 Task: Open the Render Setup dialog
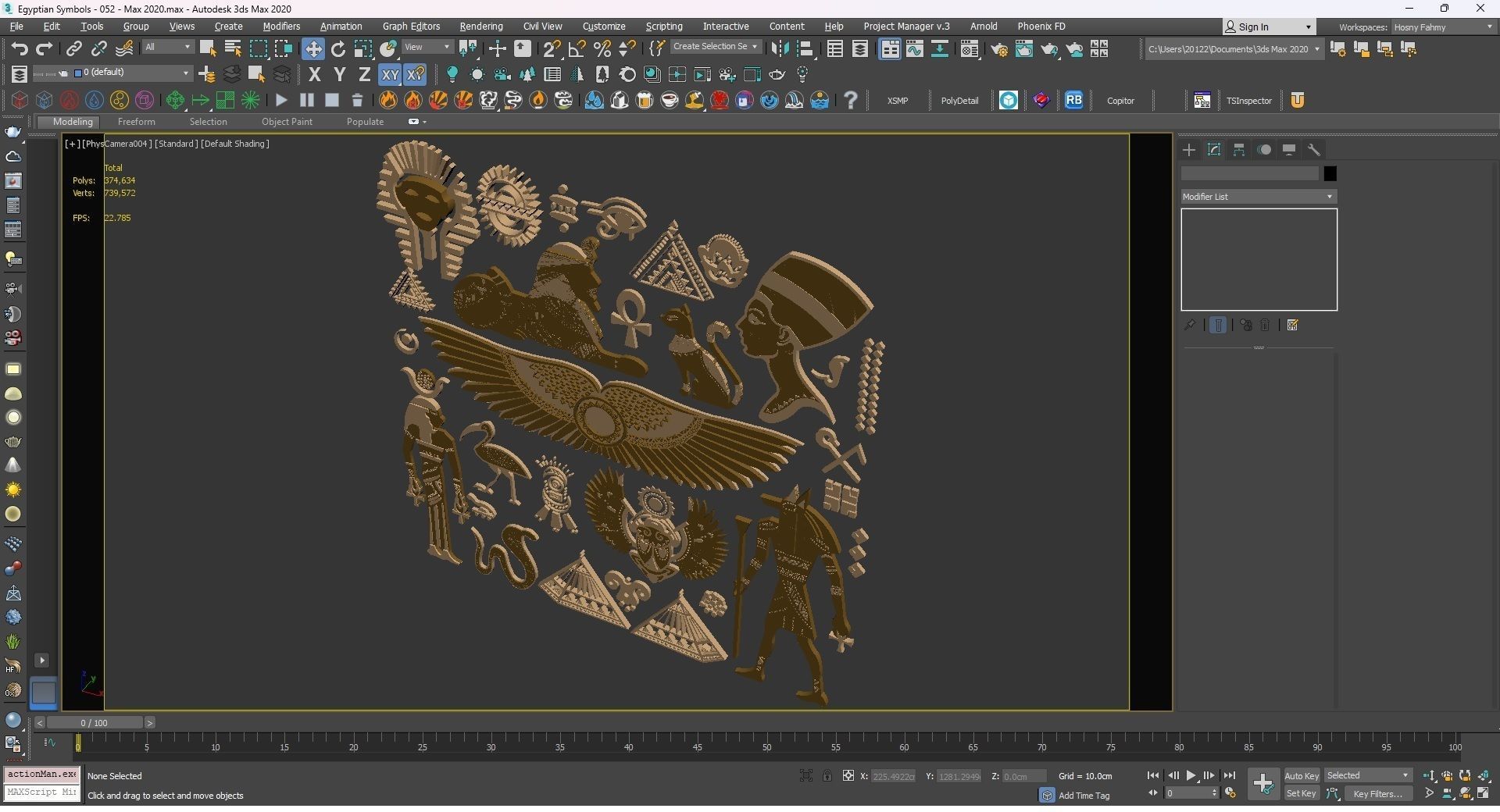click(999, 48)
